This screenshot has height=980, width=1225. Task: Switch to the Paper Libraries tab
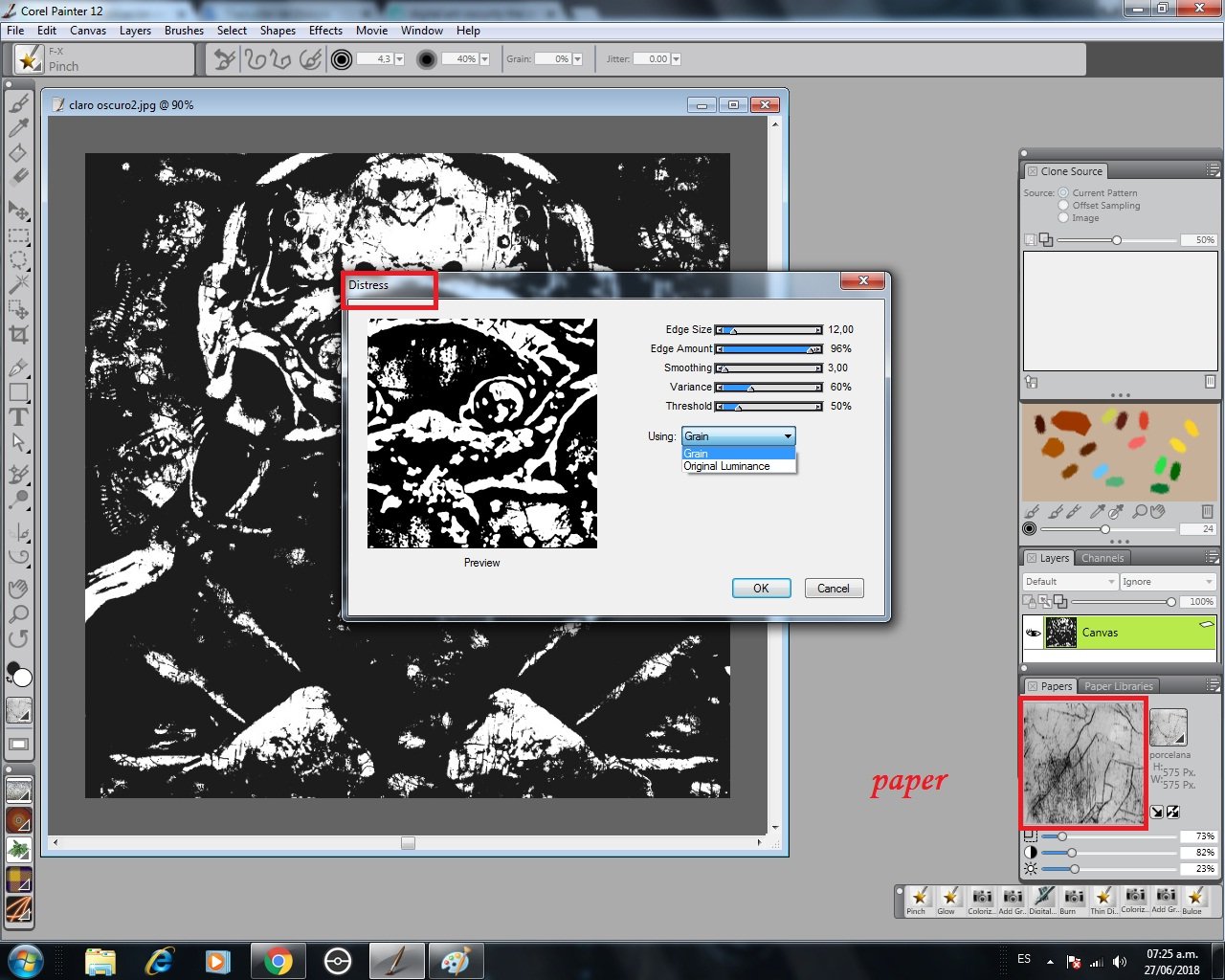point(1119,686)
